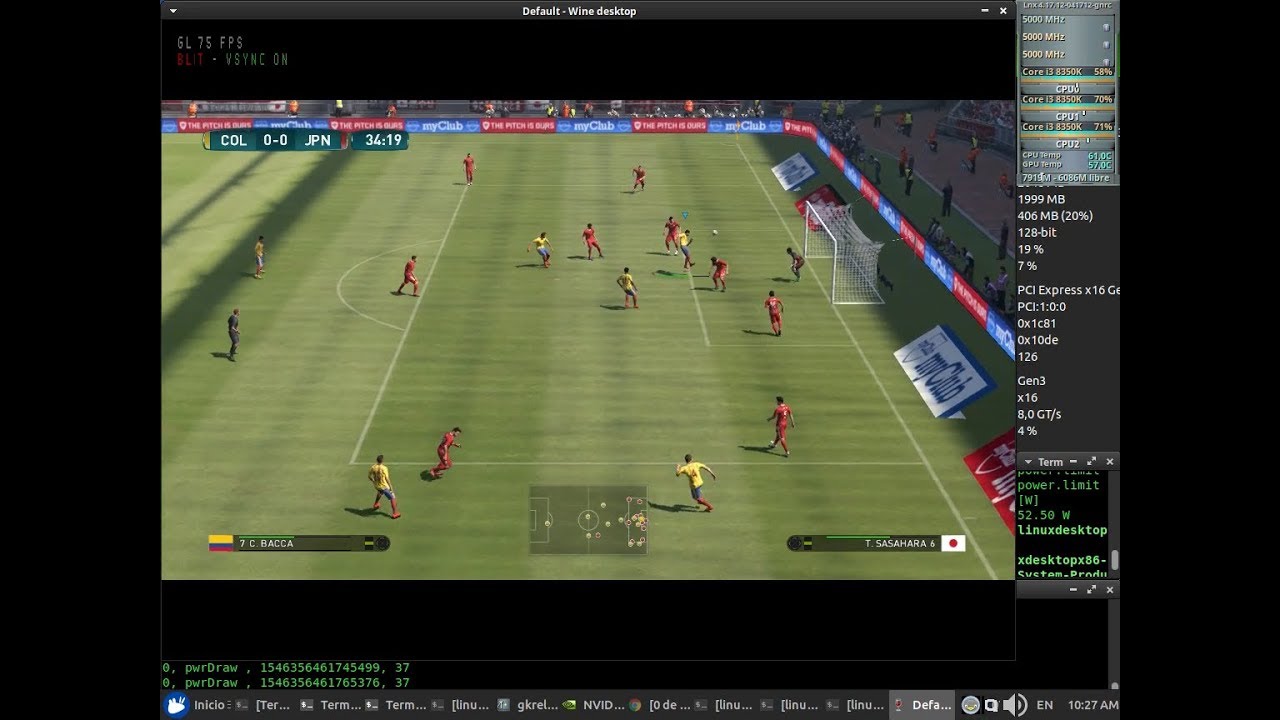Click the Japan flag icon
The height and width of the screenshot is (720, 1280).
tap(953, 543)
